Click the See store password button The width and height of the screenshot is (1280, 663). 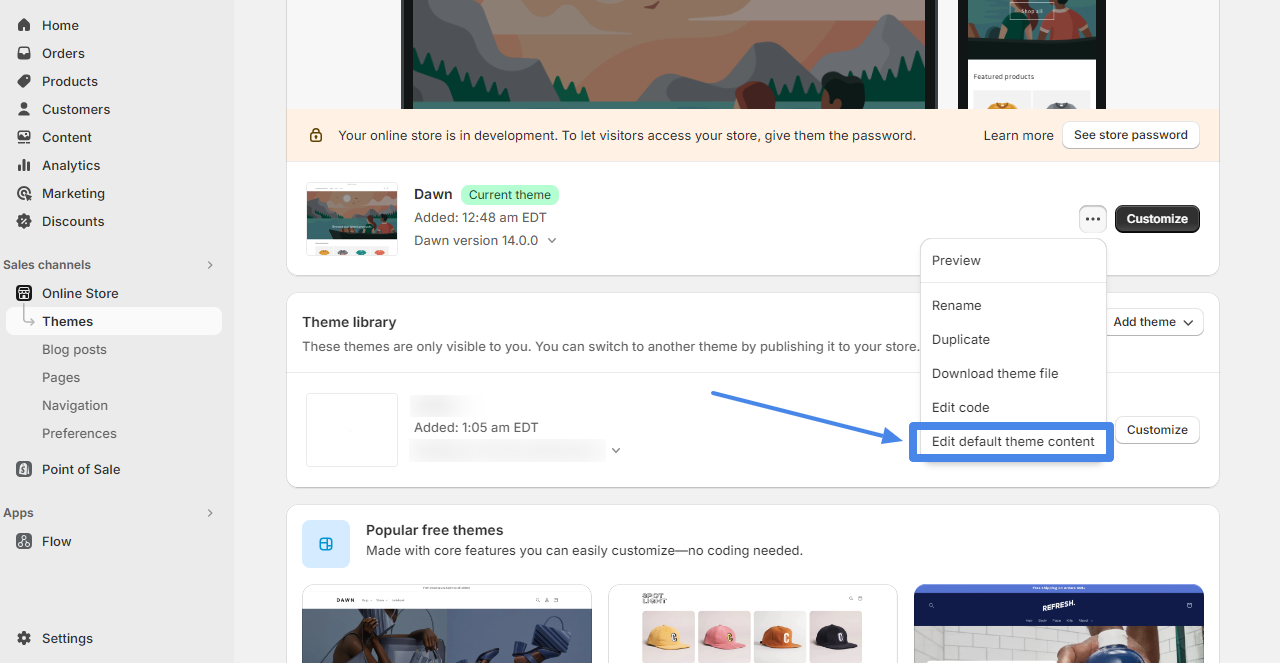pos(1130,135)
